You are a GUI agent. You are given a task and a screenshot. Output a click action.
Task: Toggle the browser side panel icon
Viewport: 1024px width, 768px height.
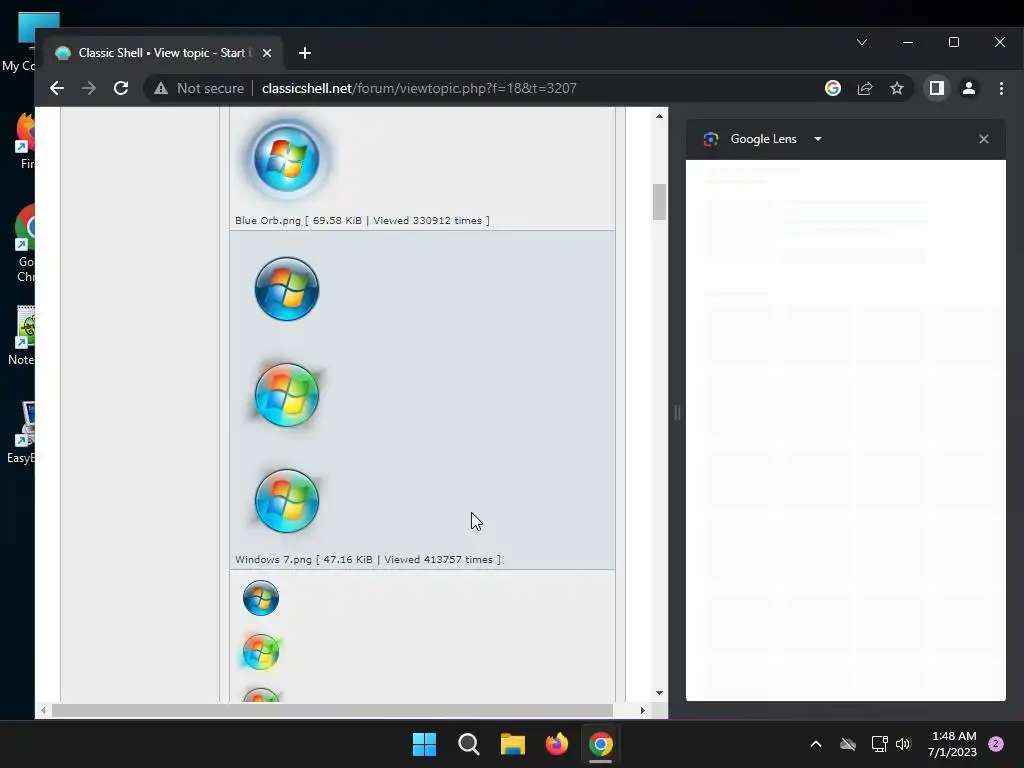(936, 88)
